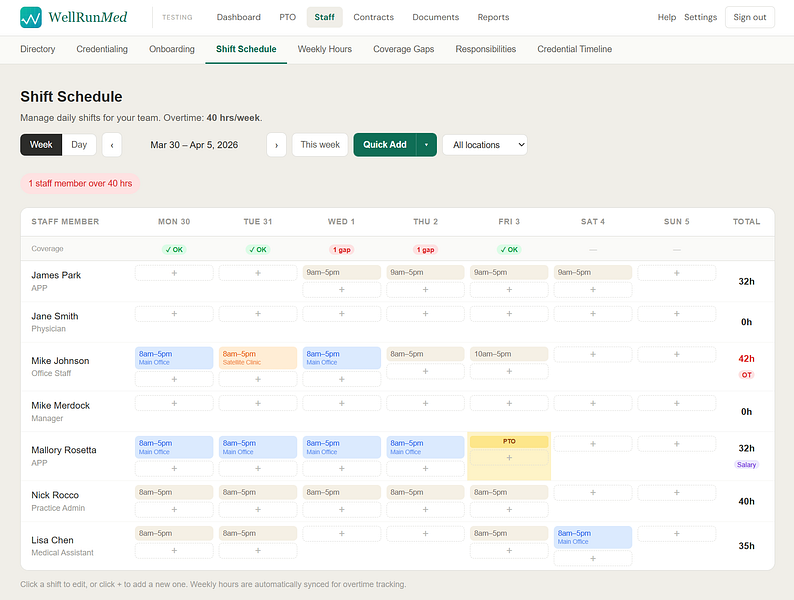This screenshot has height=600, width=794.
Task: Click the Friday OK coverage badge
Action: pos(509,250)
